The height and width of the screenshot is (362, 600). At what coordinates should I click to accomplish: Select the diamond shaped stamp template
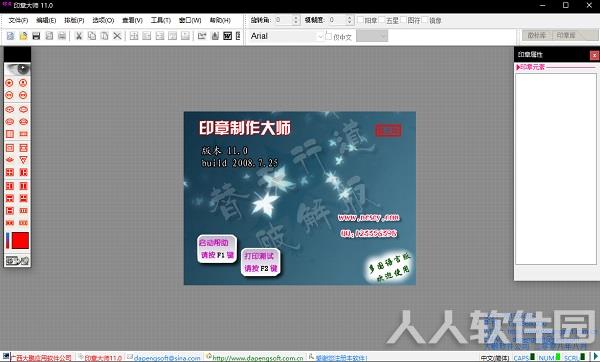10,160
